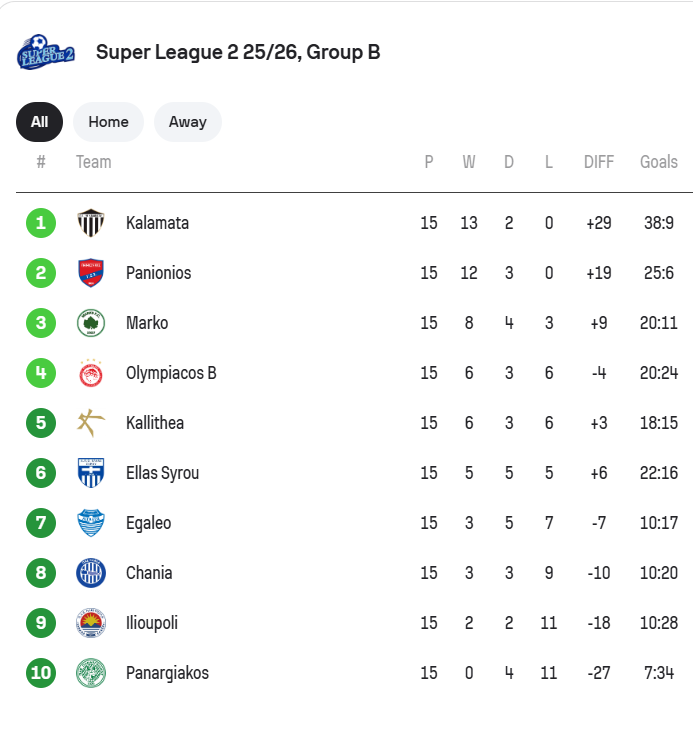693x733 pixels.
Task: Click the Kalamata club crest
Action: pyautogui.click(x=91, y=223)
